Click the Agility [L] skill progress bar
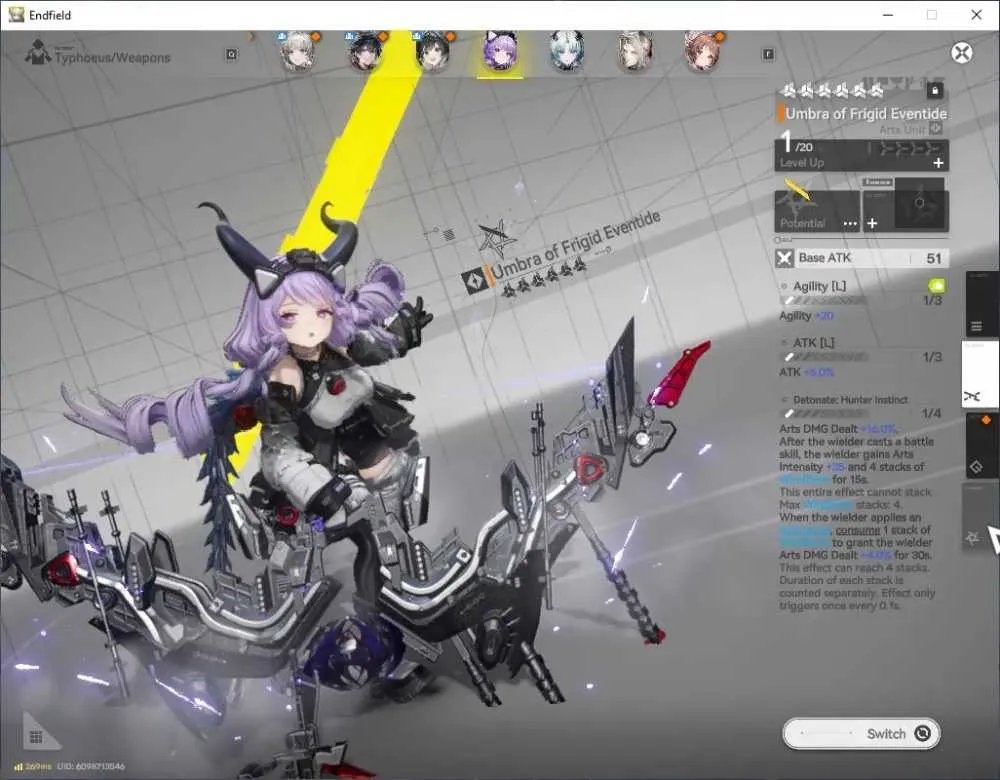Image resolution: width=1000 pixels, height=780 pixels. (x=824, y=300)
